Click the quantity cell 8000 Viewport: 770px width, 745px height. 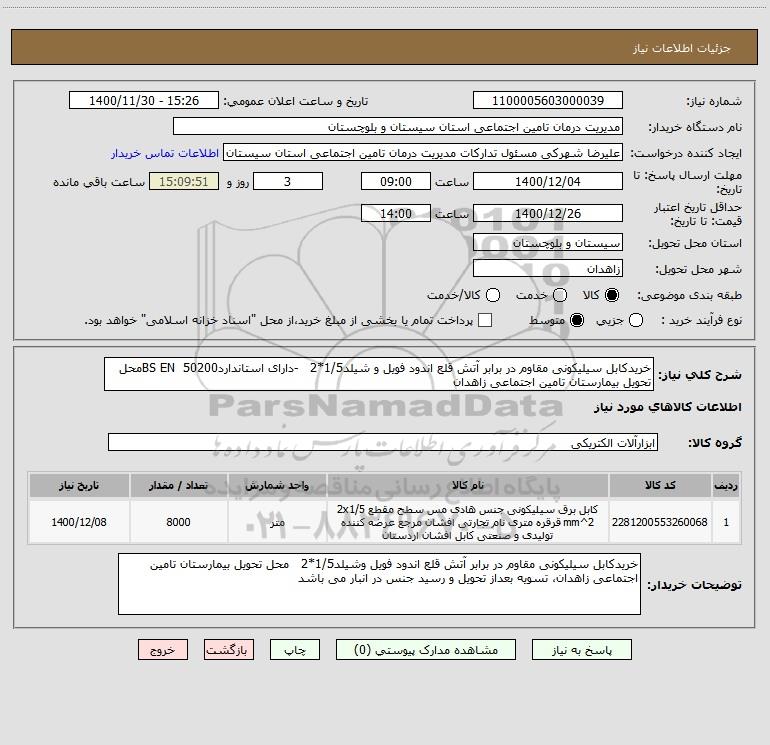pos(178,522)
